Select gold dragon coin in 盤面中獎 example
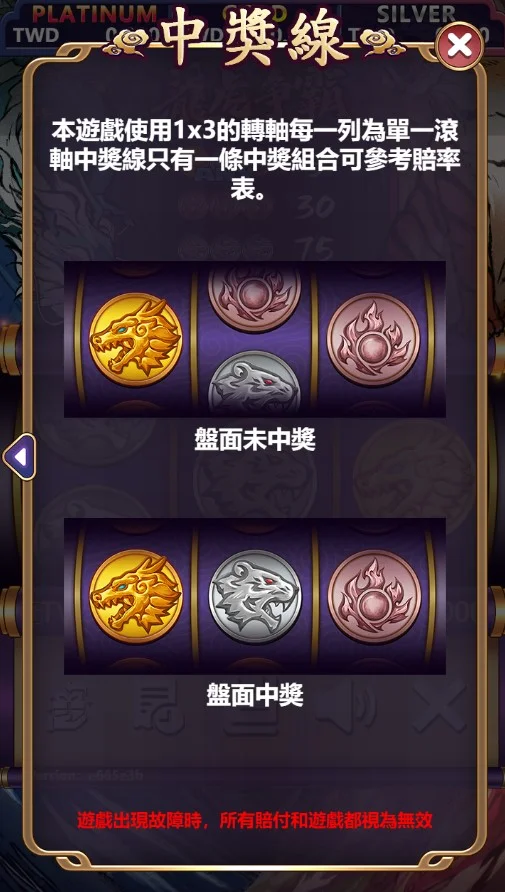Screen dimensions: 505x892 click(x=136, y=596)
